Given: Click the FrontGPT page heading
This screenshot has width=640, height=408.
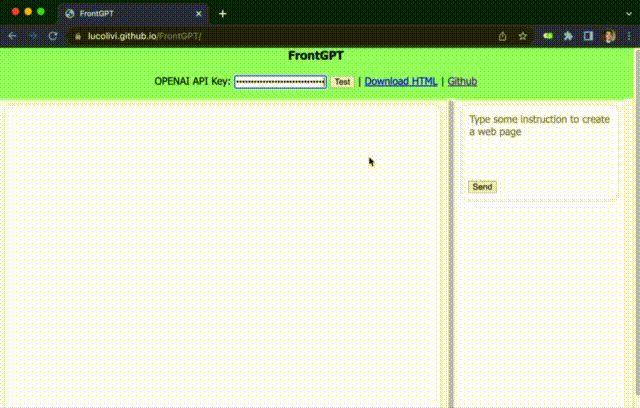Looking at the screenshot, I should (x=316, y=56).
